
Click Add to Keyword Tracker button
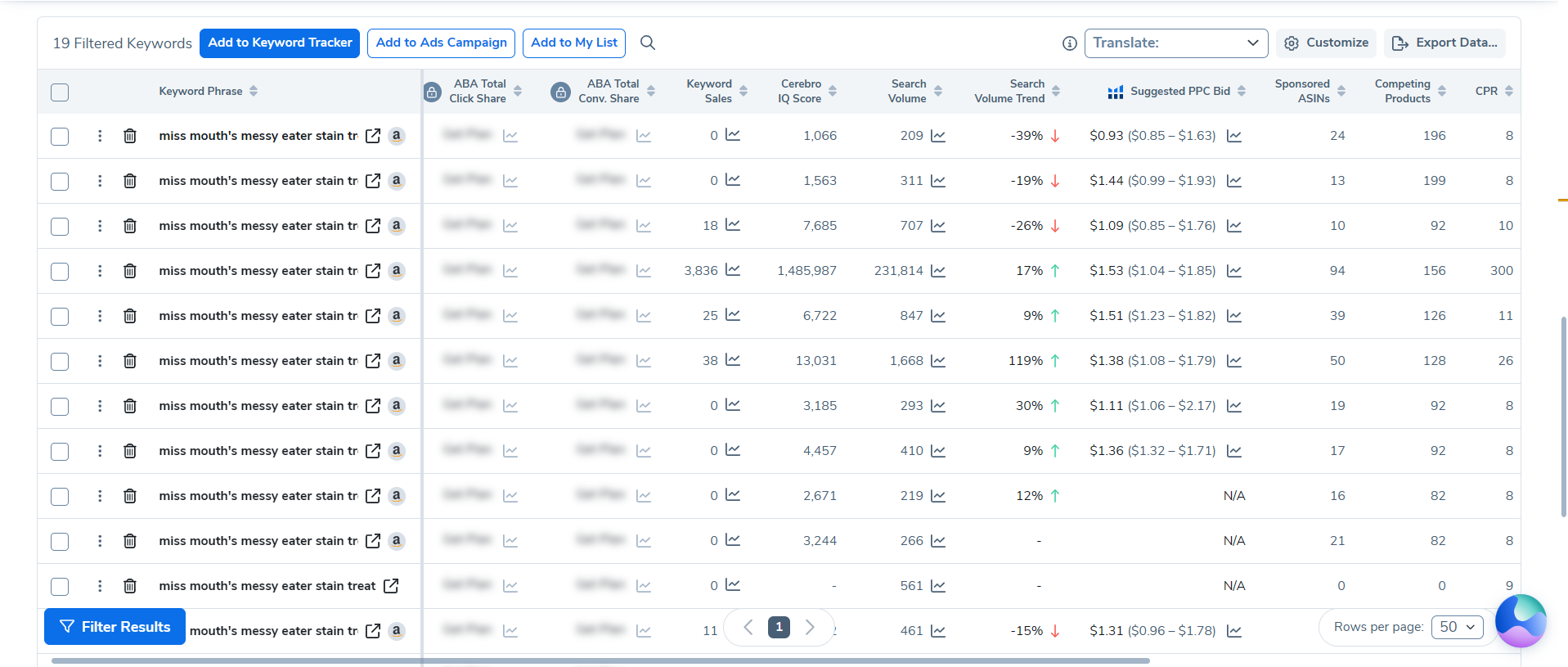click(280, 43)
